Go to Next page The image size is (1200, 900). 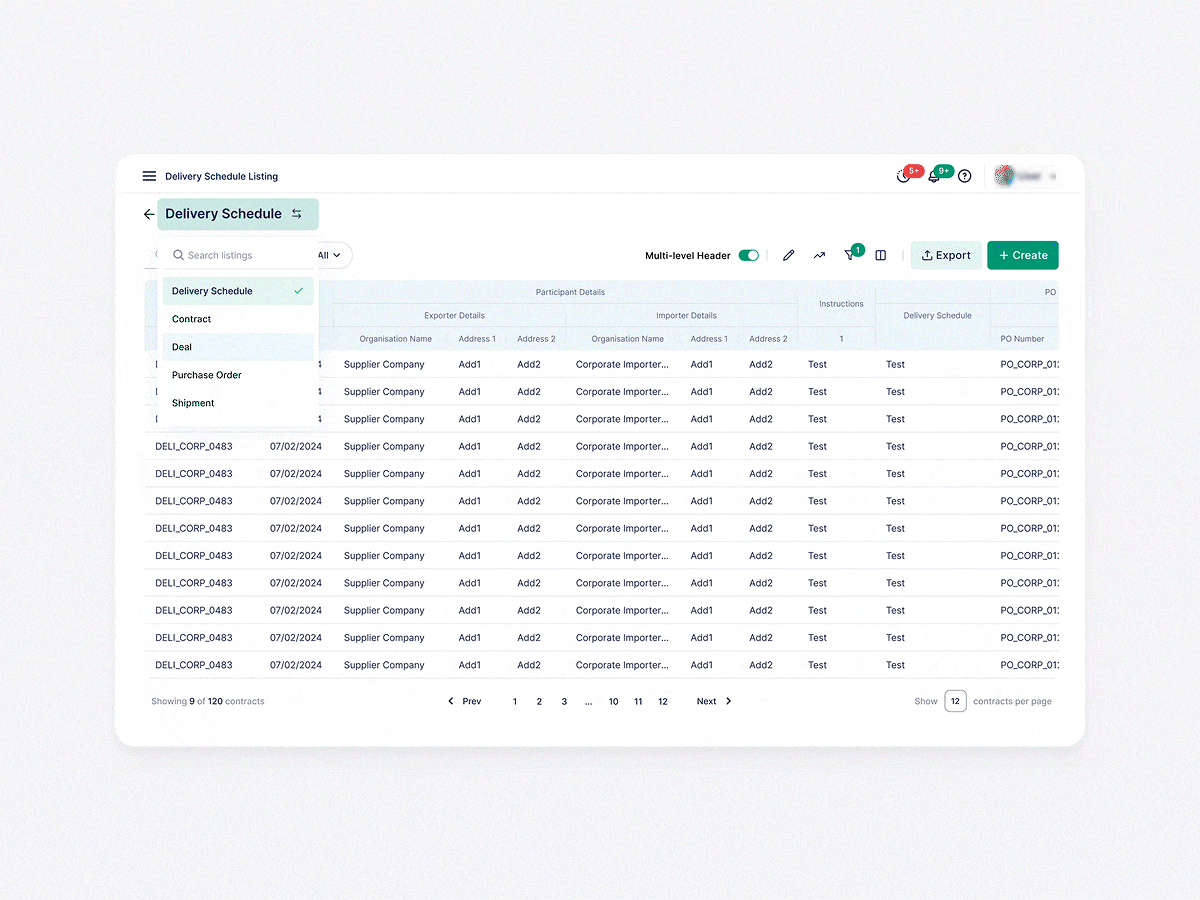(x=714, y=701)
